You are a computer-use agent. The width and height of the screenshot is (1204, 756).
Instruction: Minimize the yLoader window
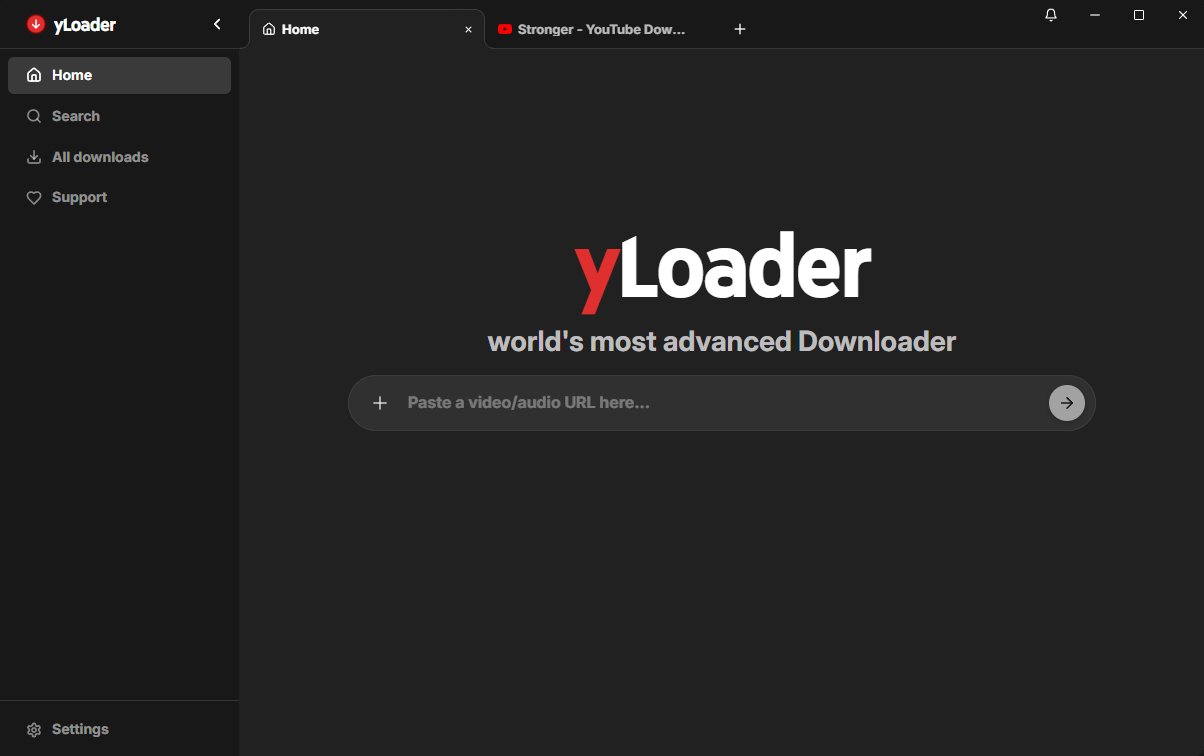pos(1095,15)
